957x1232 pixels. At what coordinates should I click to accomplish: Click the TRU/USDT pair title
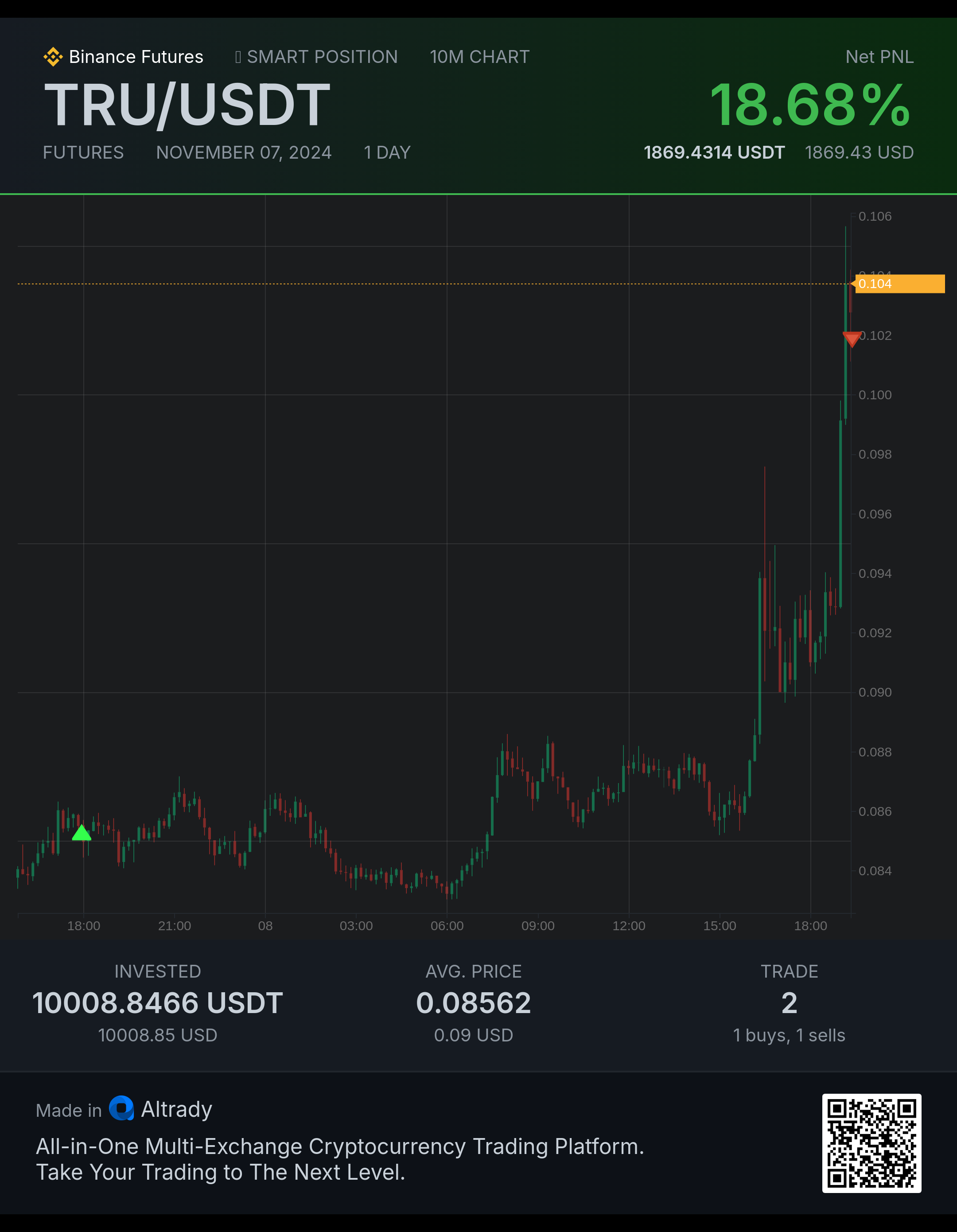point(187,105)
